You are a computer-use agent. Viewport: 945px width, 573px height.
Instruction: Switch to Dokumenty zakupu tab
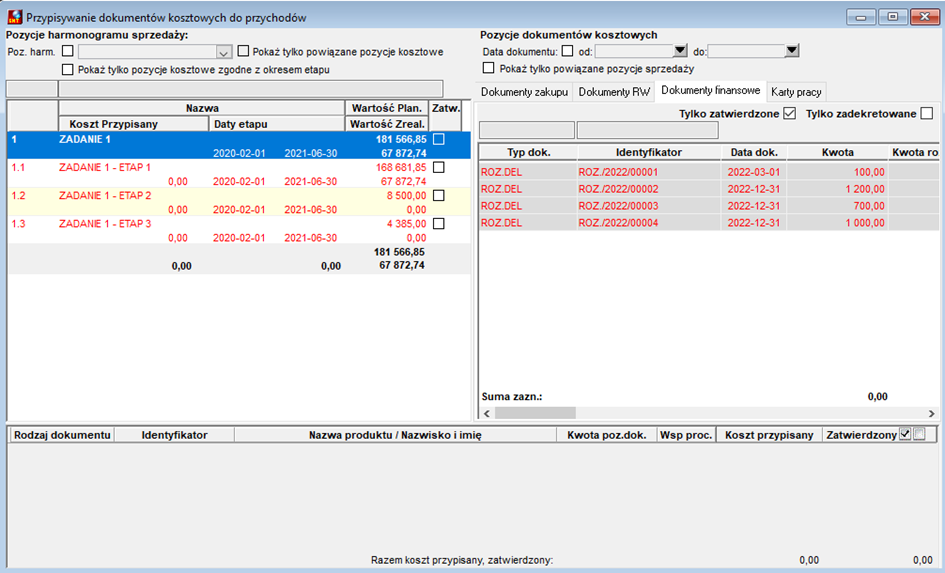(x=524, y=92)
